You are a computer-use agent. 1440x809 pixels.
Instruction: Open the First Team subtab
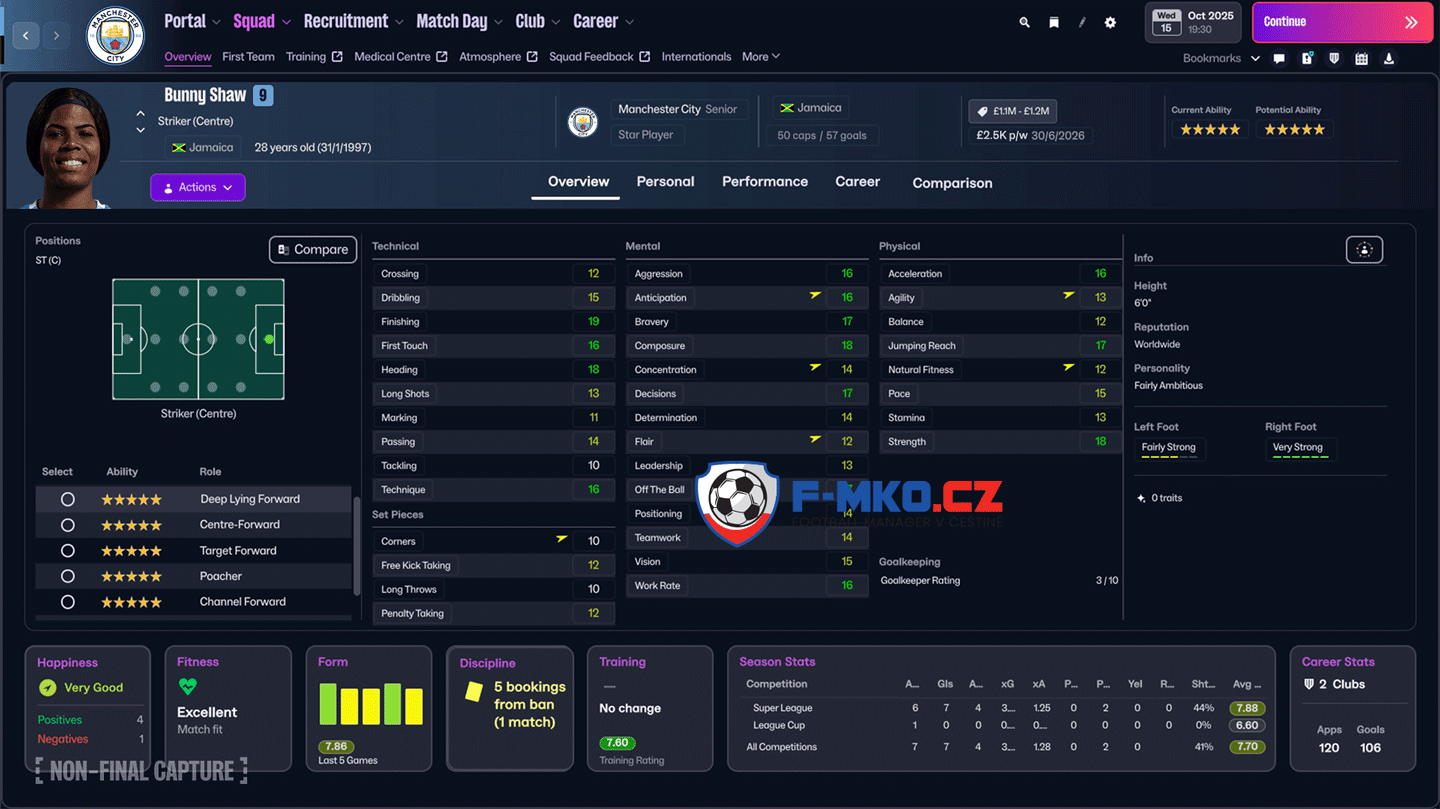tap(248, 57)
